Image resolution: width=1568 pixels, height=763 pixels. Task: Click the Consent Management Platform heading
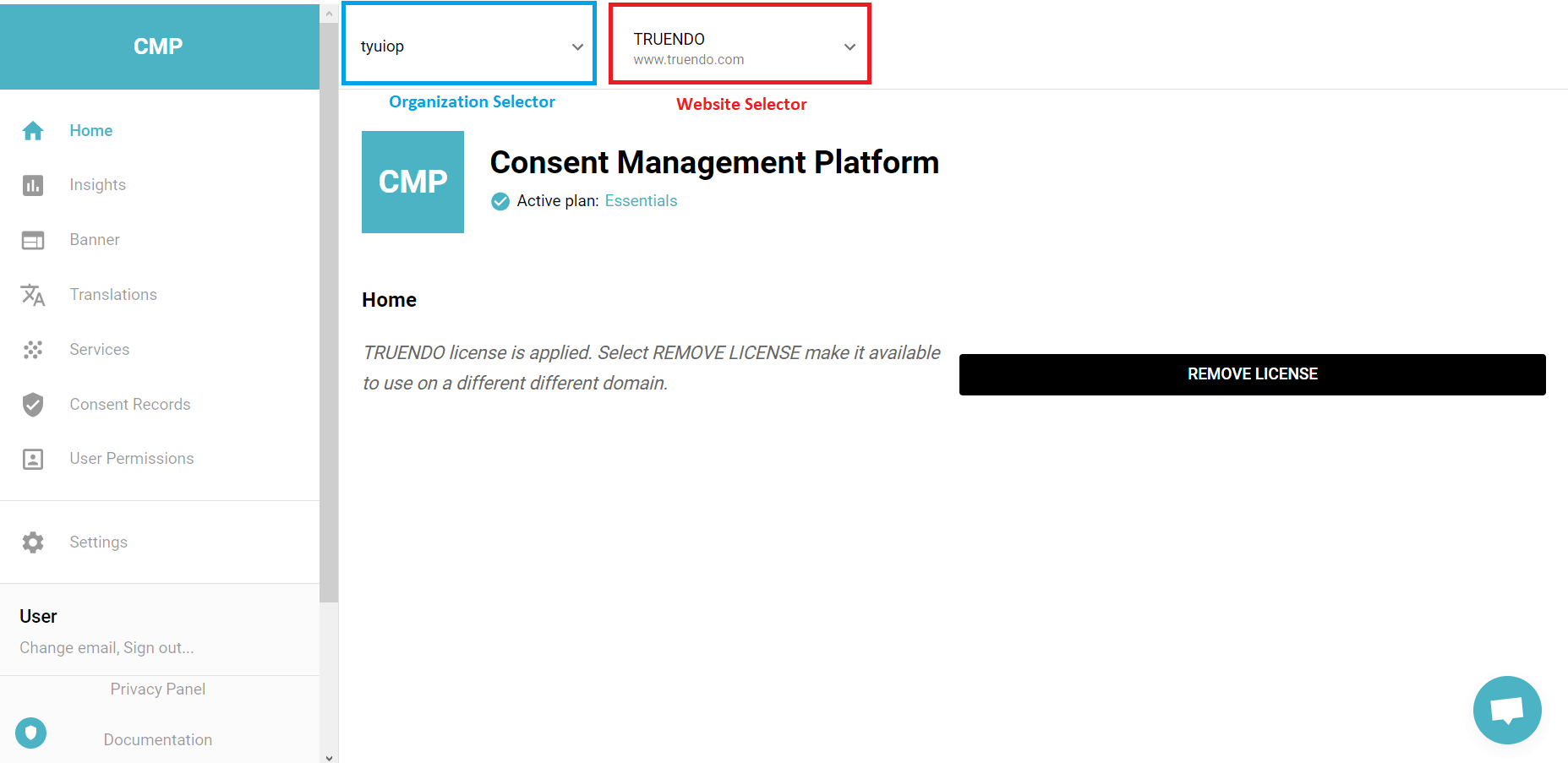click(x=714, y=162)
